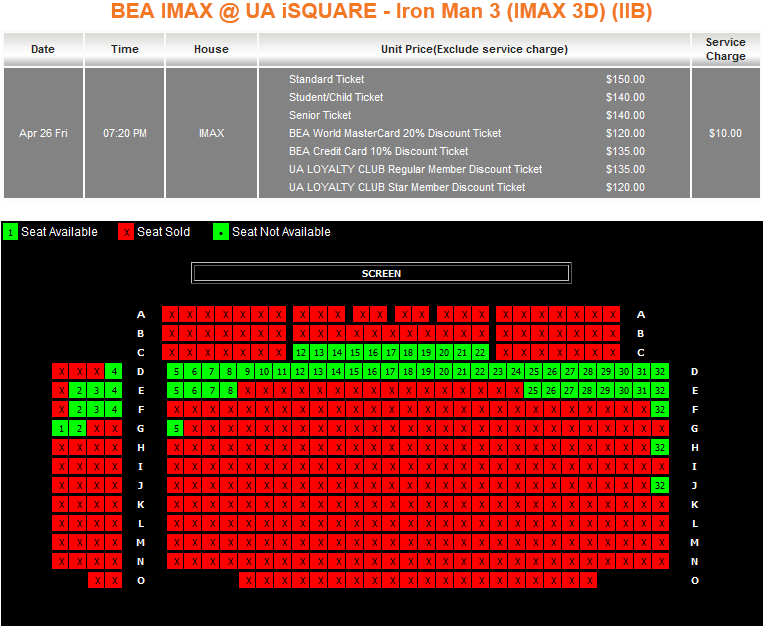Select available seat 12 in row C
This screenshot has width=765, height=626.
pos(301,352)
